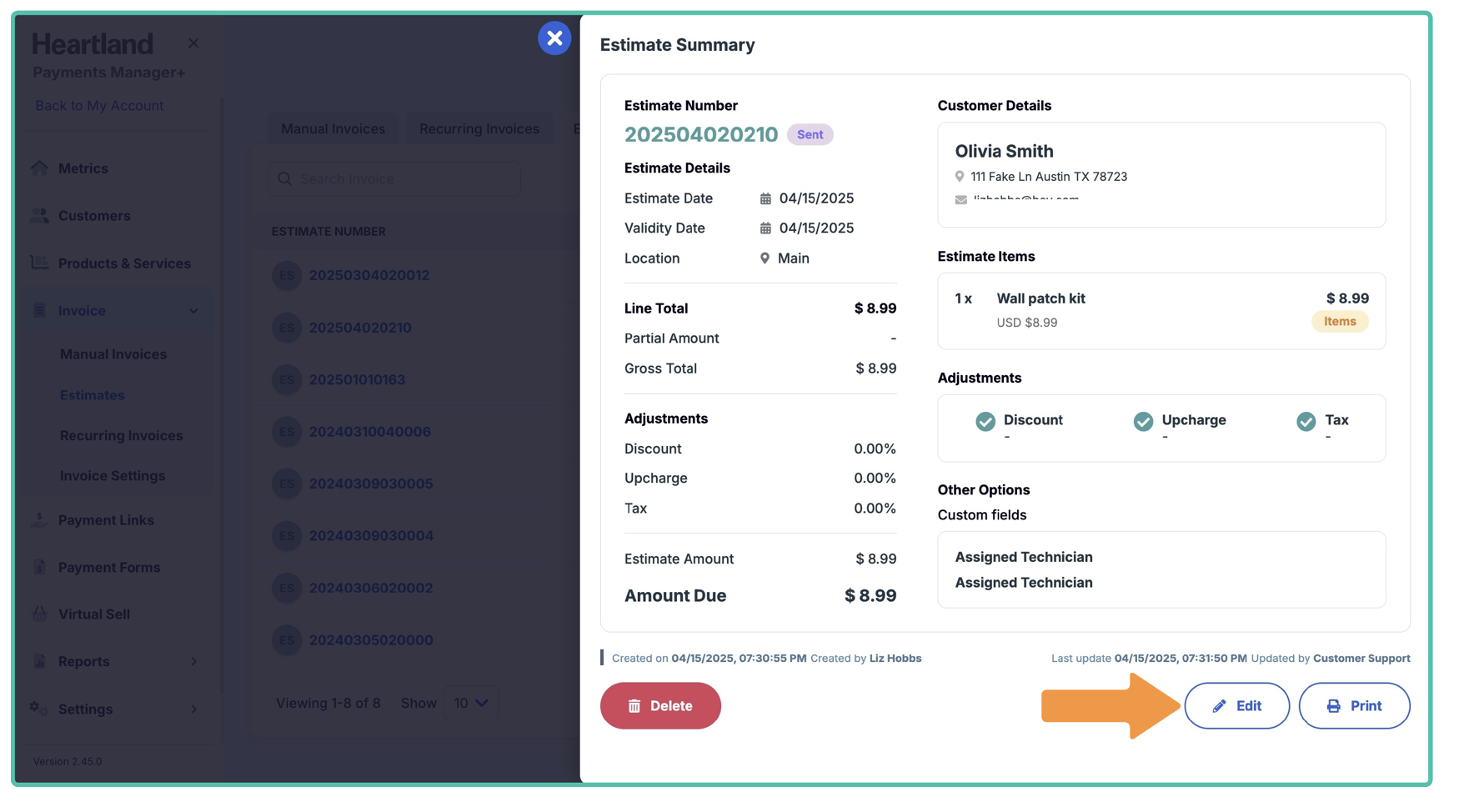This screenshot has width=1464, height=812.
Task: Expand the Reports submenu arrow
Action: click(x=193, y=662)
